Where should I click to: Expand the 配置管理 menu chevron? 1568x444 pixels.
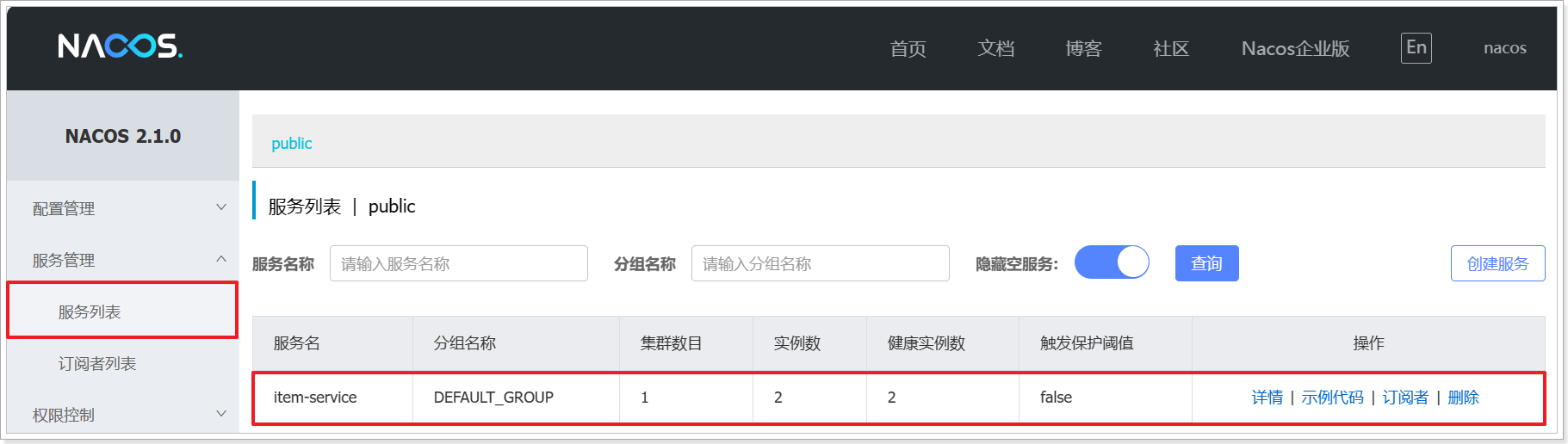tap(221, 207)
